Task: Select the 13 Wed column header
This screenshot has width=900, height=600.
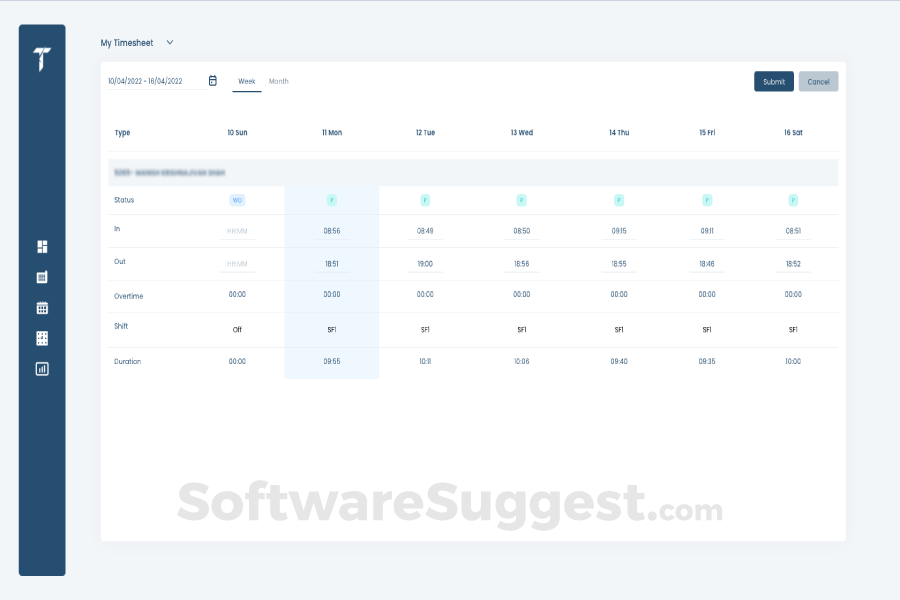Action: [x=522, y=133]
